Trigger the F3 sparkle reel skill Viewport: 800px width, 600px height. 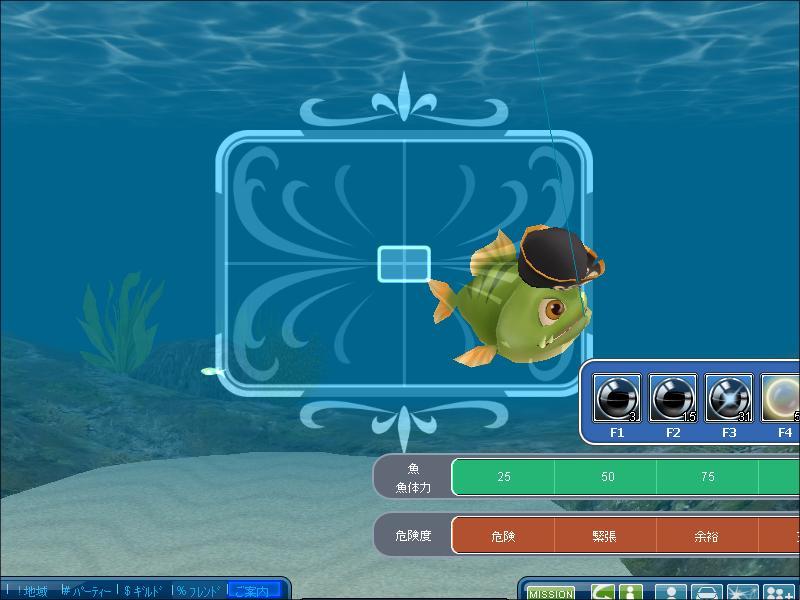coord(729,399)
